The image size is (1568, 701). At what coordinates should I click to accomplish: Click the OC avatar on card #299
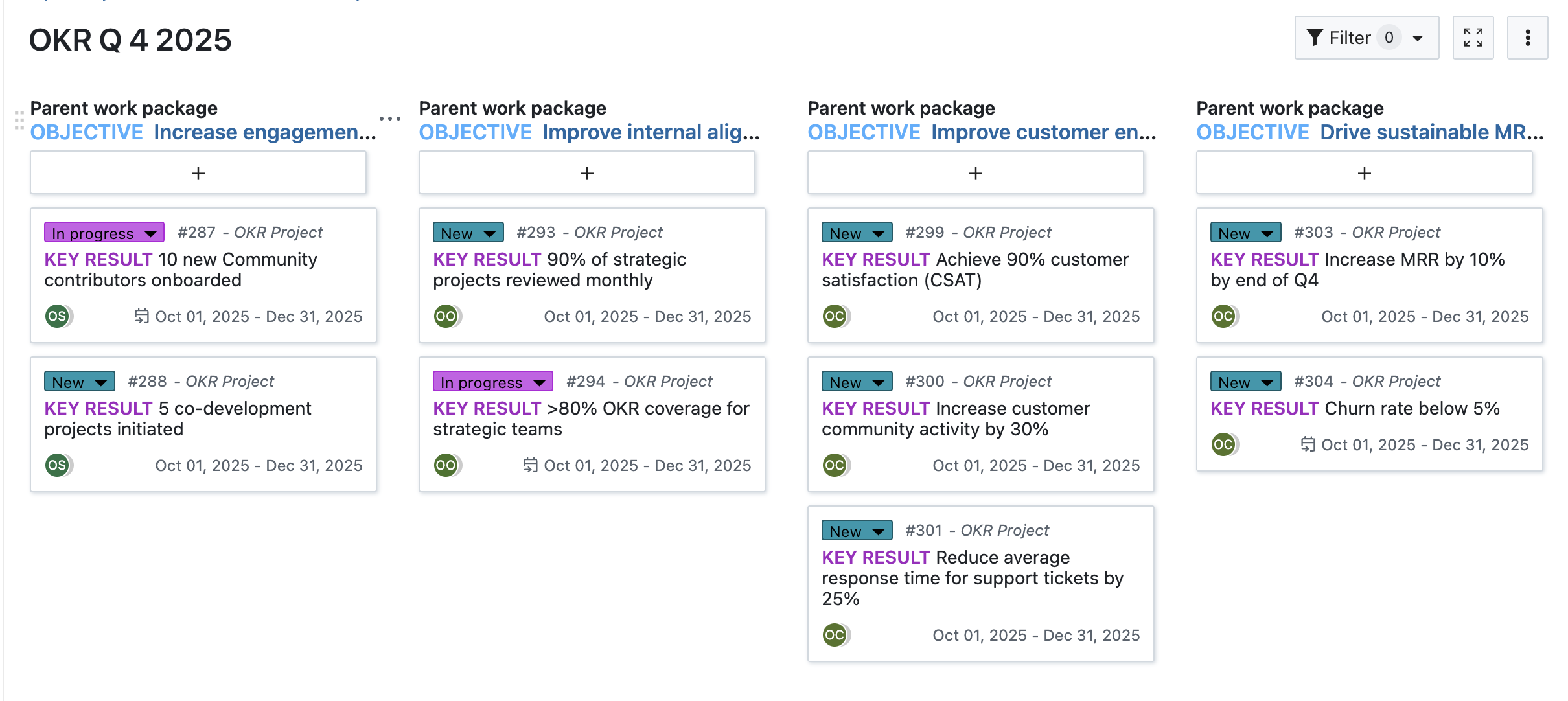point(835,316)
